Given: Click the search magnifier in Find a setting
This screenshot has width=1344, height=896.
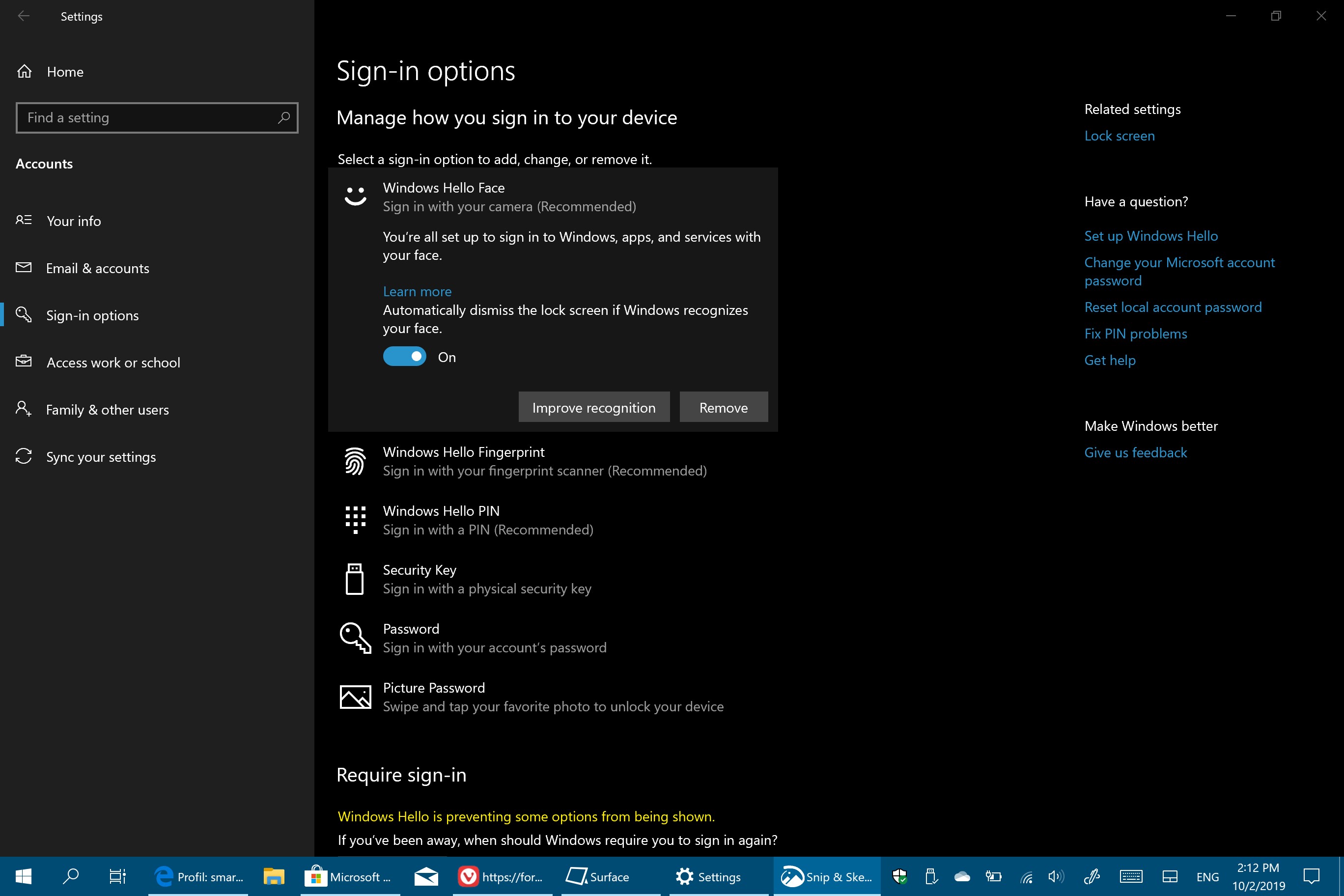Looking at the screenshot, I should pyautogui.click(x=283, y=118).
